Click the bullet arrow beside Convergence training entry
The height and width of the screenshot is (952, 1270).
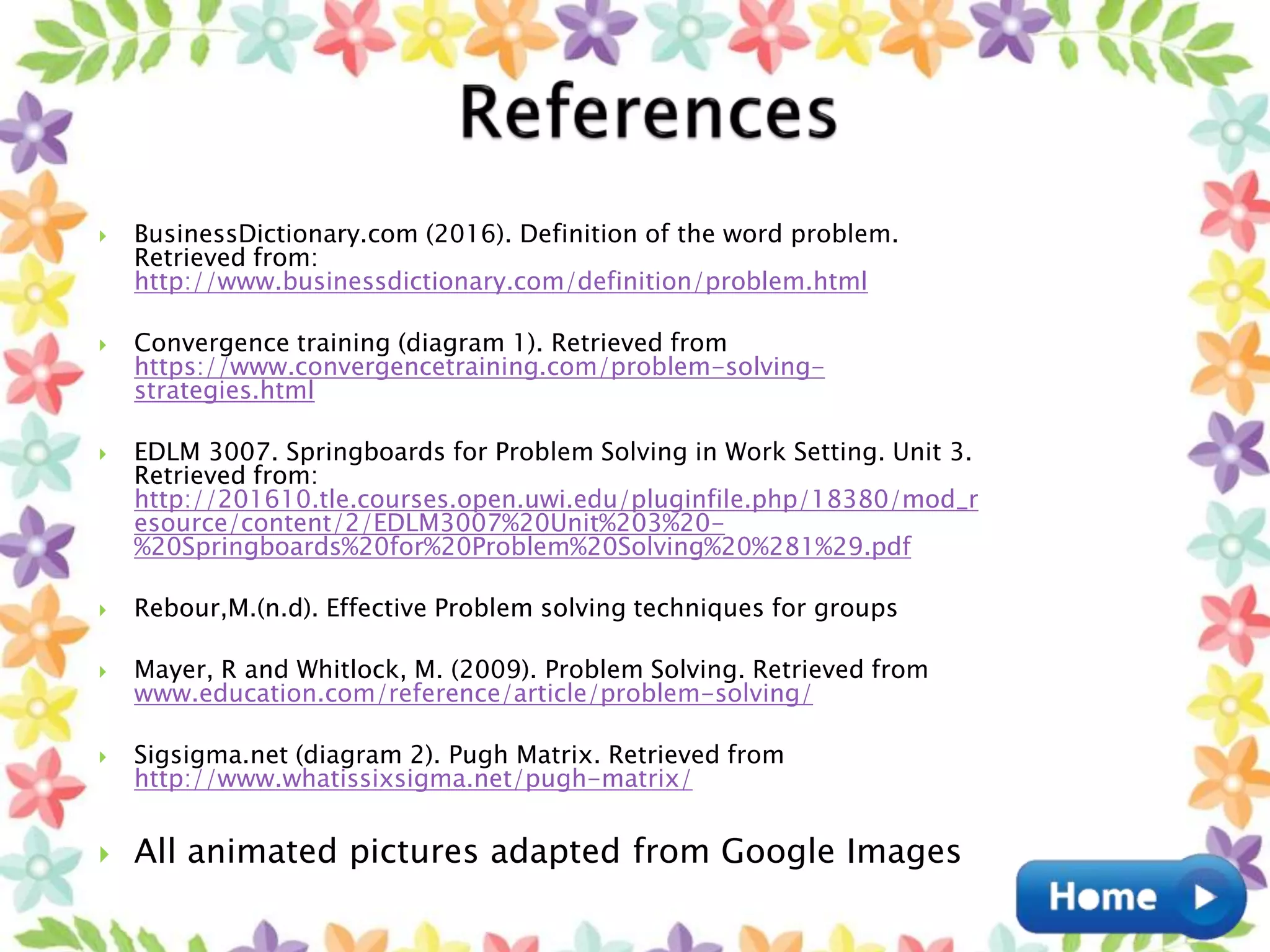click(104, 345)
